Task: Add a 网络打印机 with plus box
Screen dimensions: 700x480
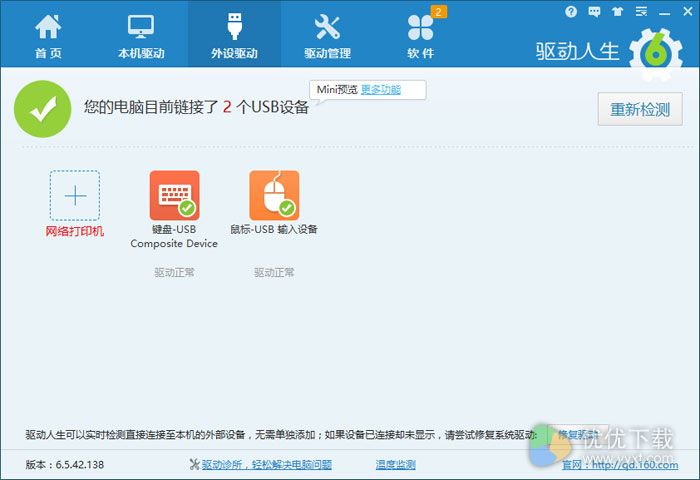Action: coord(75,195)
